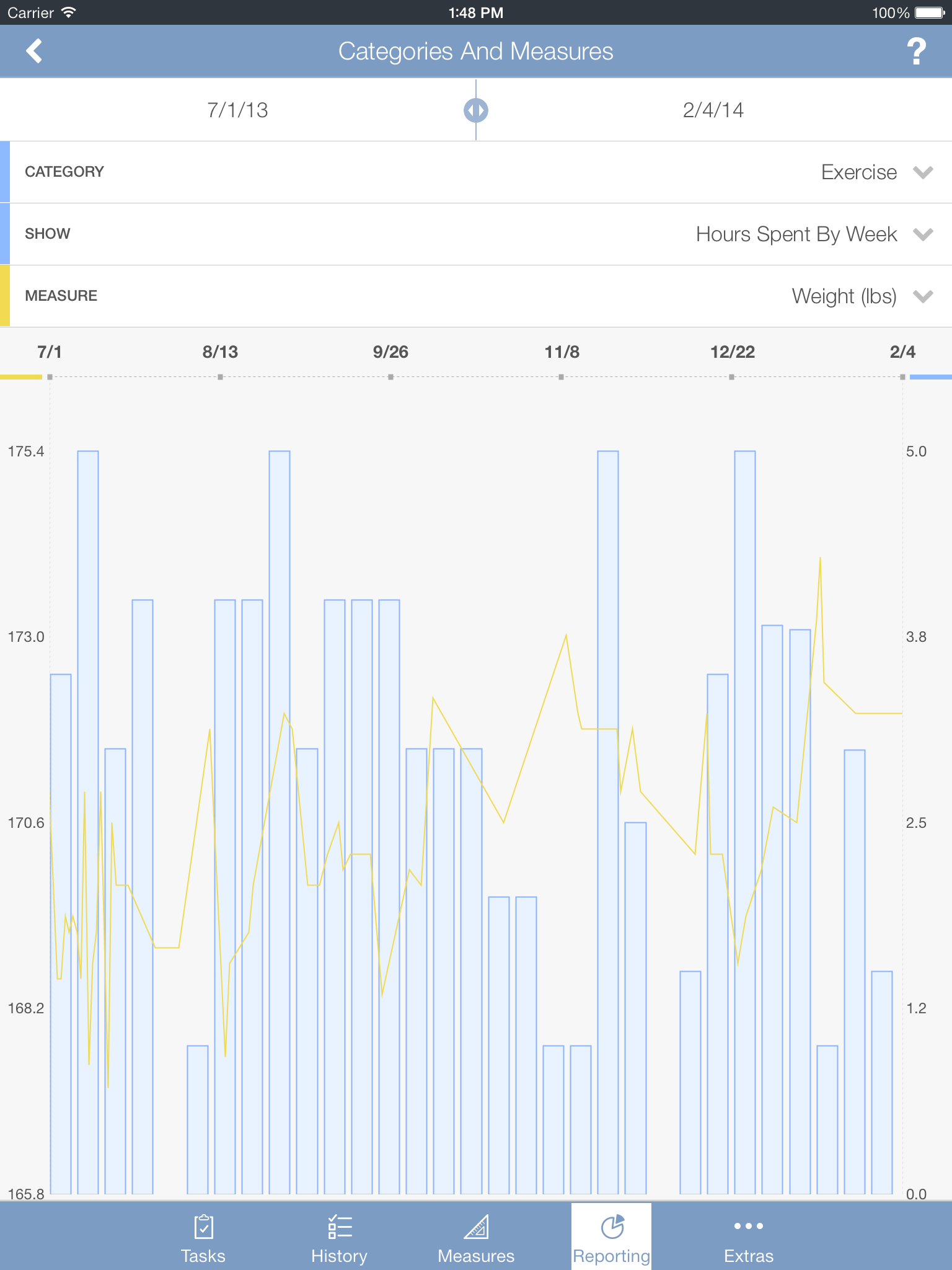The width and height of the screenshot is (952, 1270).
Task: Tap the 1:48 PM status bar clock
Action: tap(476, 12)
